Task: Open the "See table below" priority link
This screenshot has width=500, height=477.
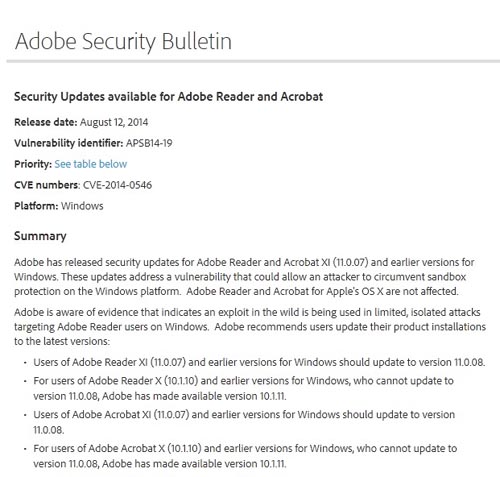Action: point(91,164)
